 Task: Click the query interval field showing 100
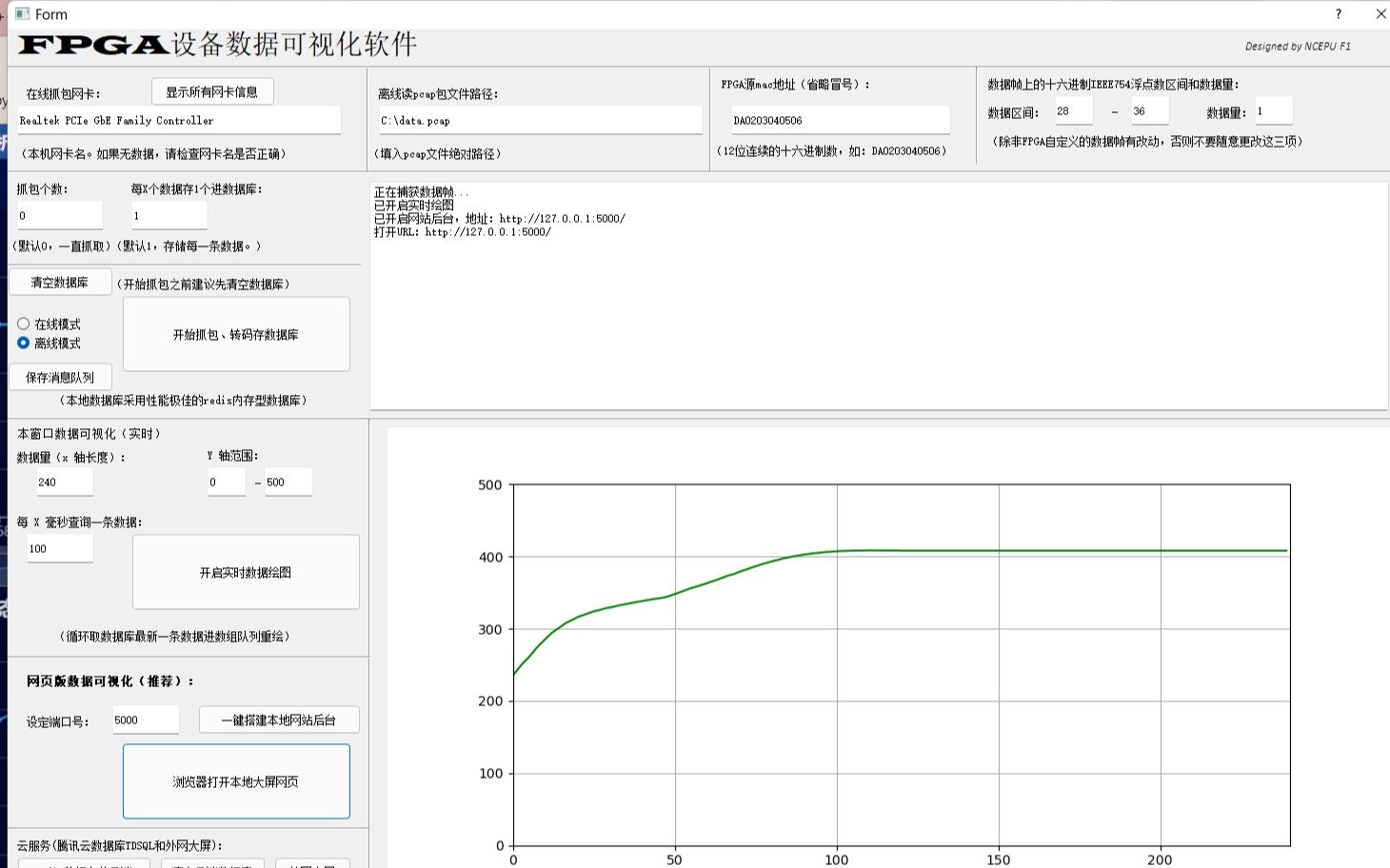(x=59, y=548)
